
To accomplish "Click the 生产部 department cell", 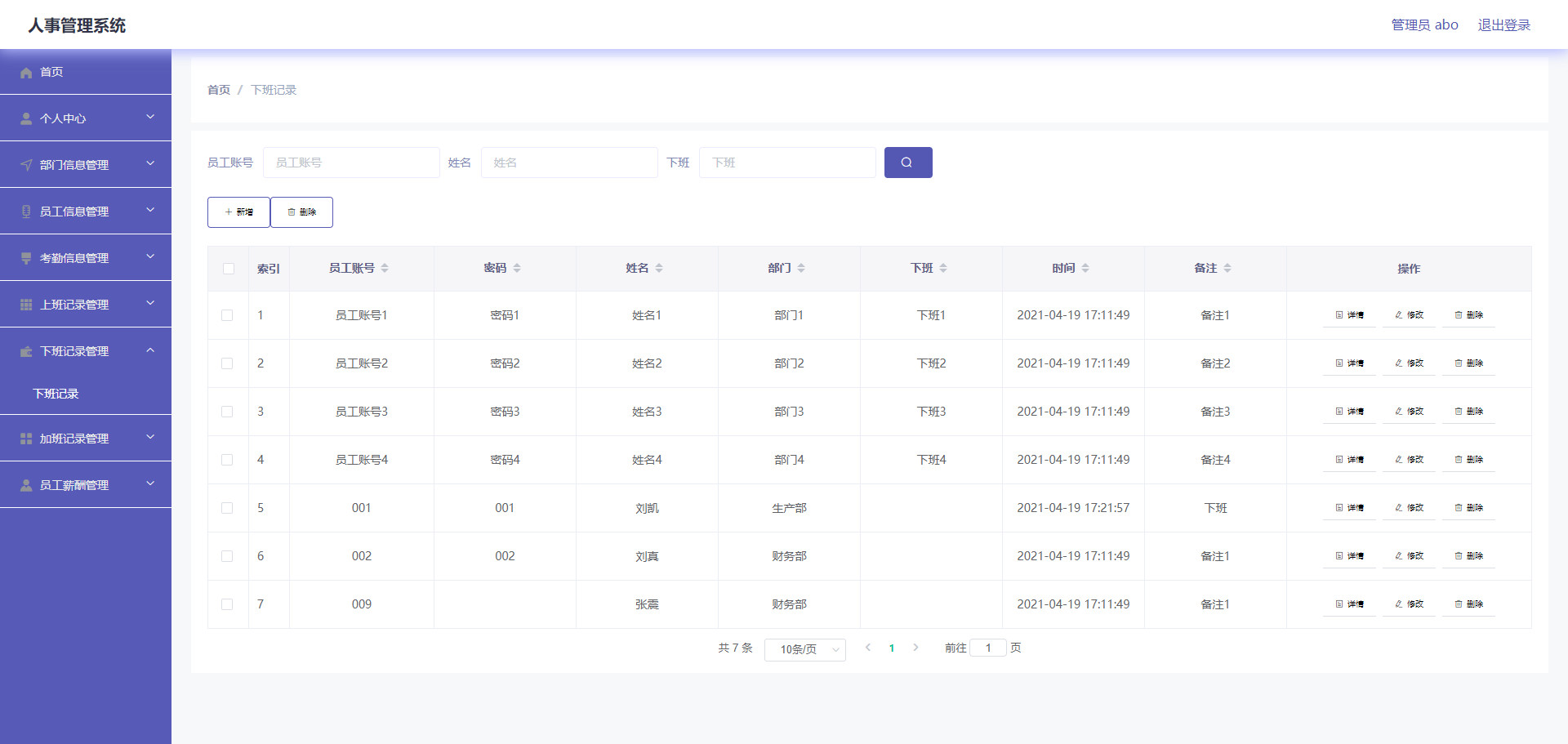I will (x=789, y=508).
